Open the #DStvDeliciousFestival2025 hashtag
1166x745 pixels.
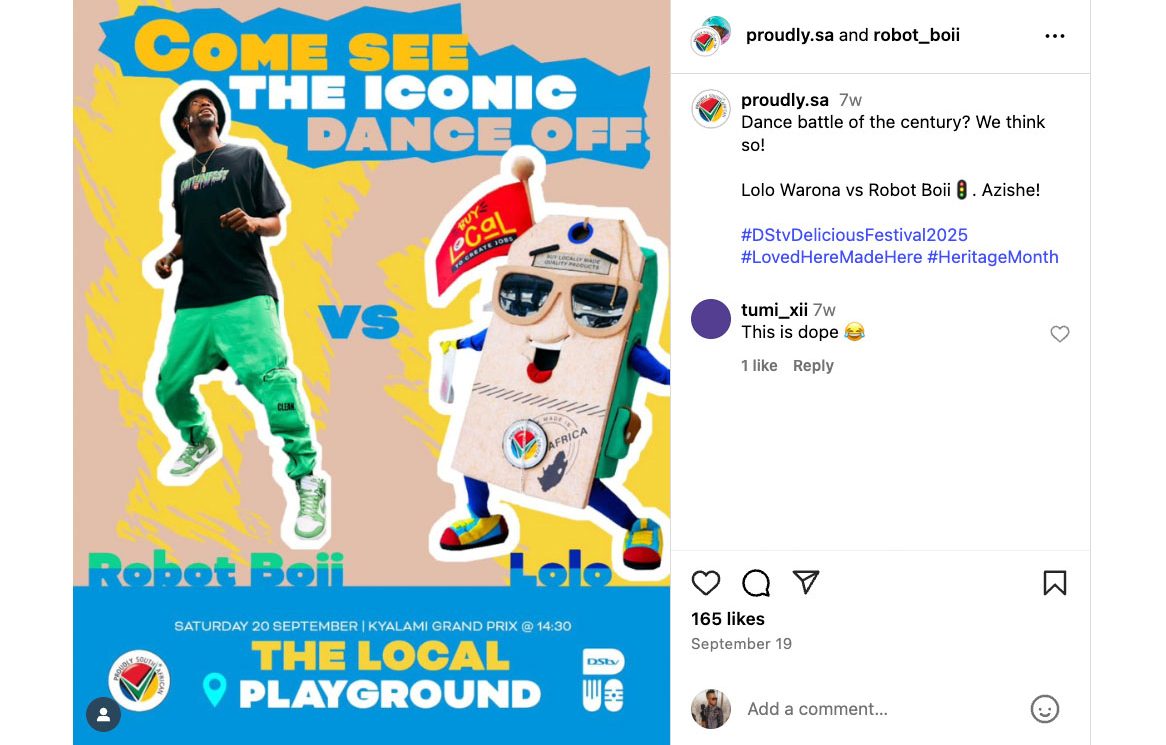click(x=854, y=235)
